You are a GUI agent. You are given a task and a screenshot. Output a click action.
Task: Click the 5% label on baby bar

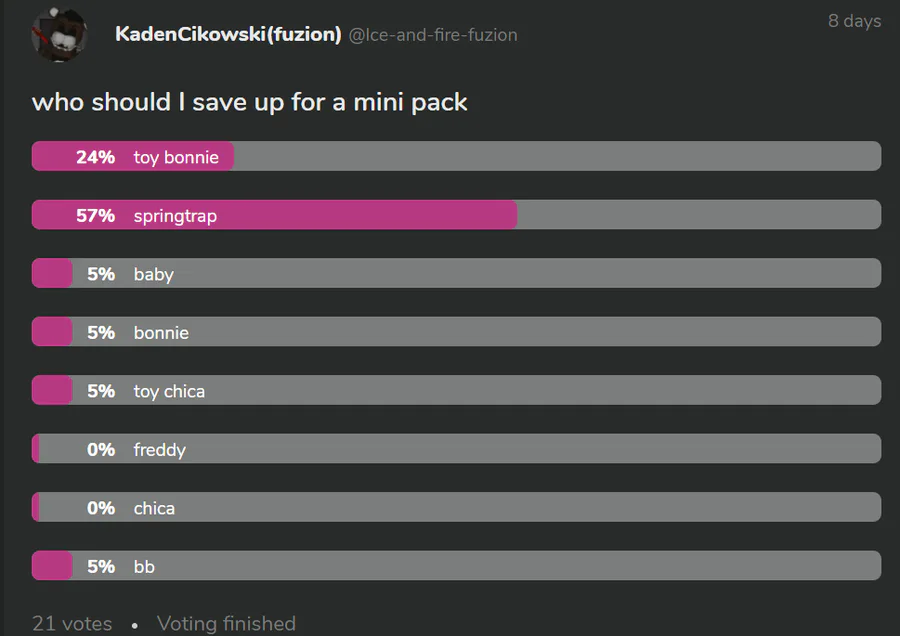click(x=101, y=274)
